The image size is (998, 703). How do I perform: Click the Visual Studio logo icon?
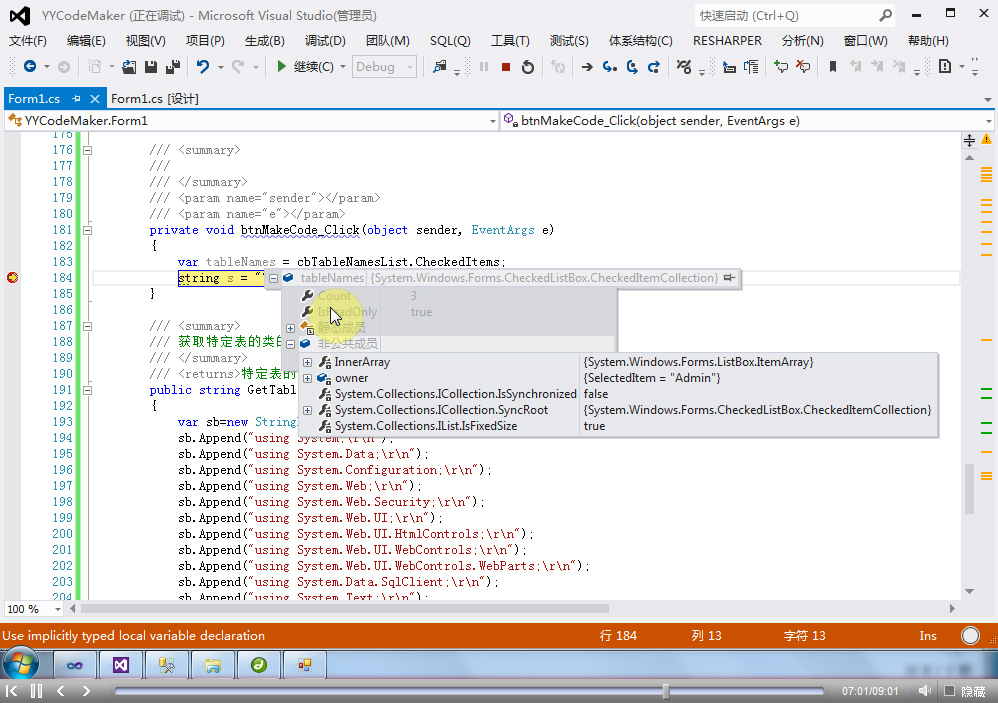[20, 15]
